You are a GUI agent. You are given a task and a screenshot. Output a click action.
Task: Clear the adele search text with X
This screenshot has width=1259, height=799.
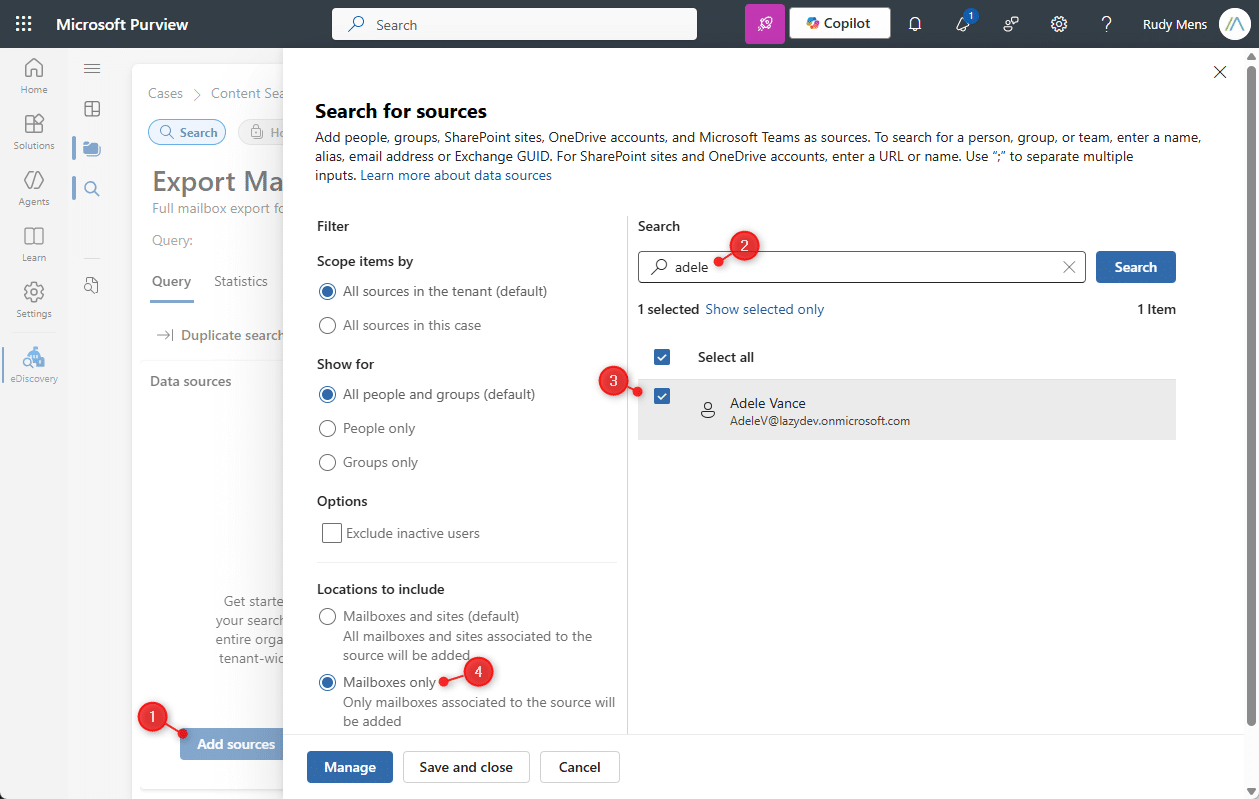[1069, 267]
